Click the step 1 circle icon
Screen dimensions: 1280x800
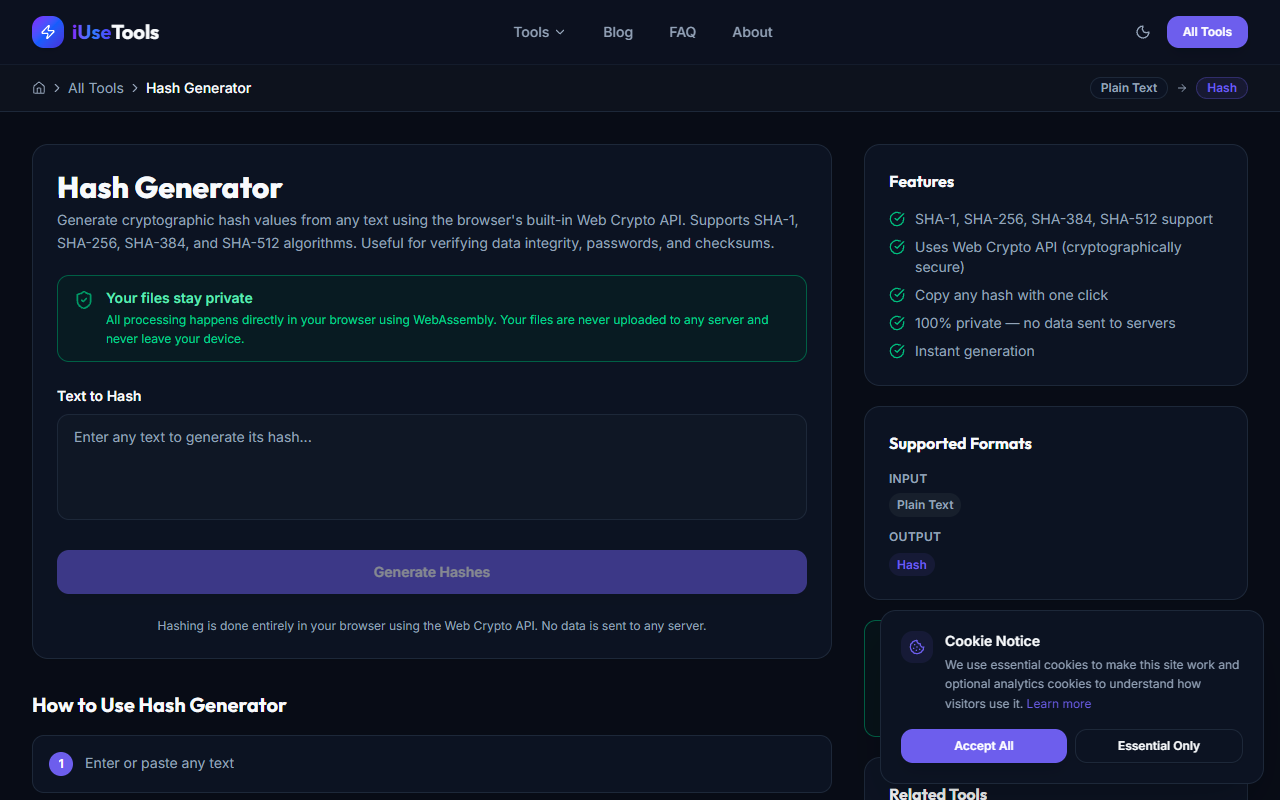tap(61, 763)
